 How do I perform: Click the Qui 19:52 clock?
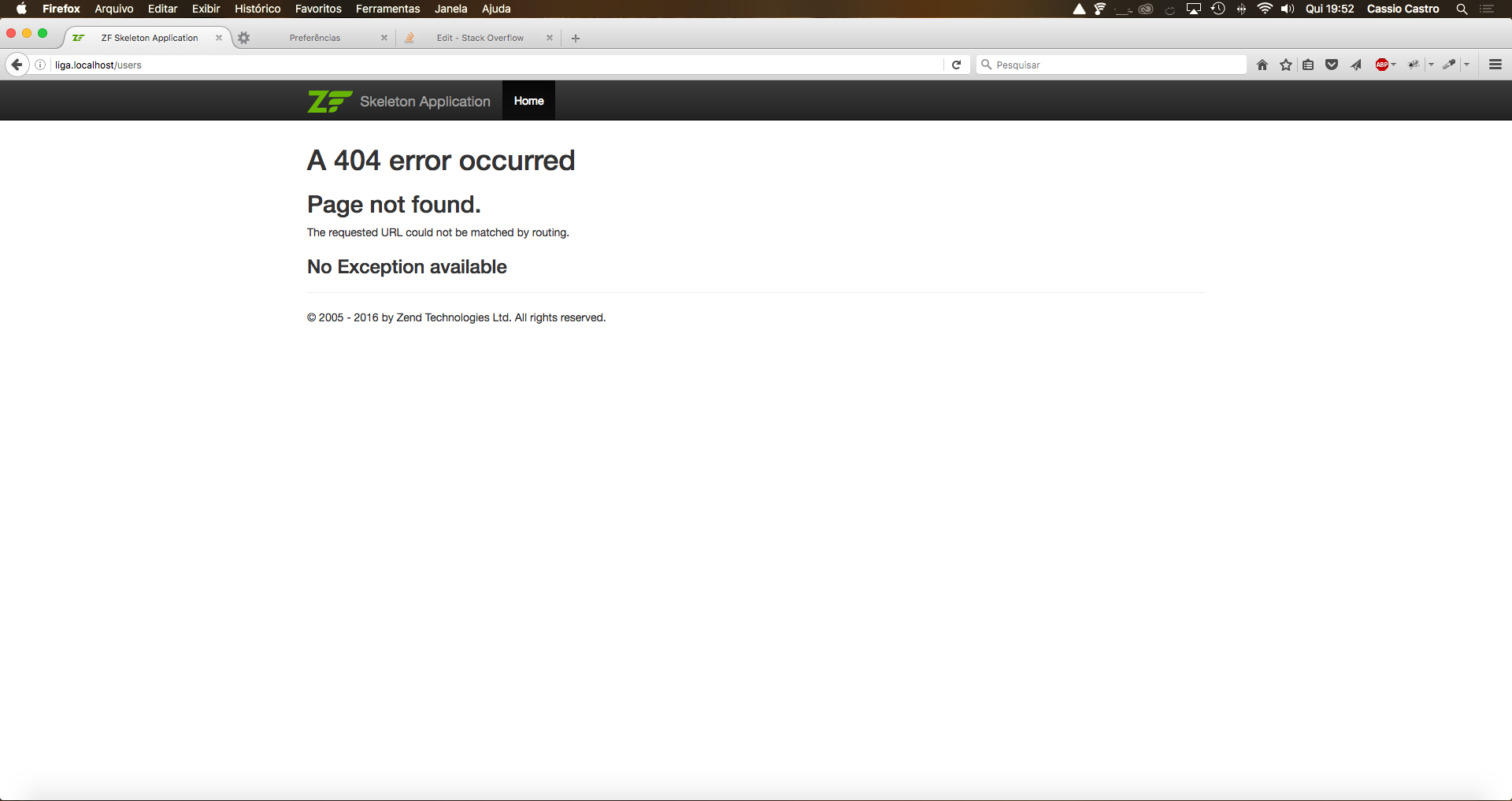coord(1330,9)
